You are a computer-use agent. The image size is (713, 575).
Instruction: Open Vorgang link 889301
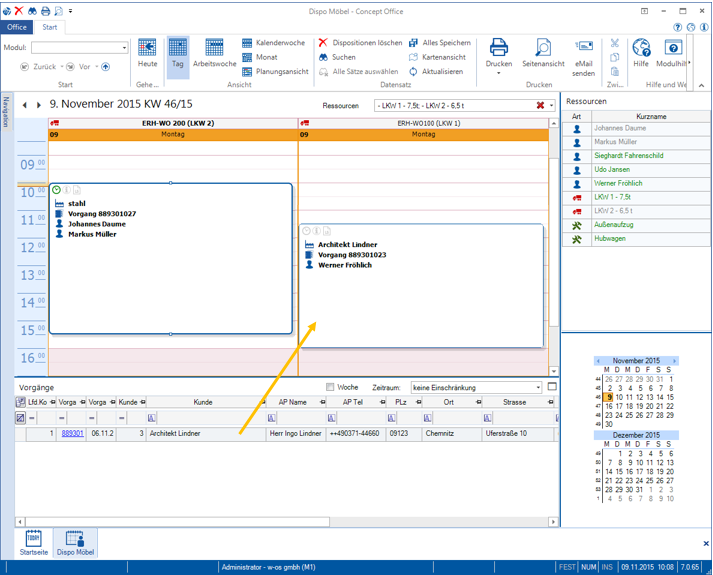pos(72,434)
